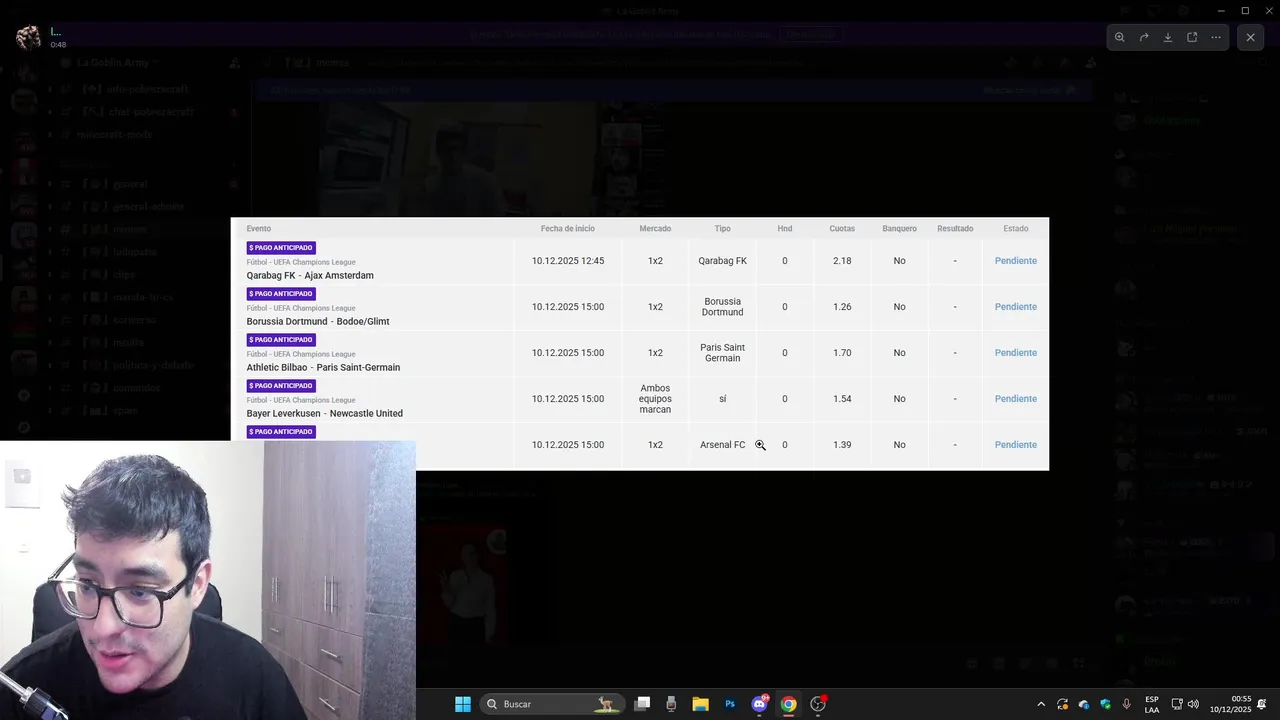Click the 2.18 odds value
This screenshot has height=720, width=1280.
click(x=842, y=261)
